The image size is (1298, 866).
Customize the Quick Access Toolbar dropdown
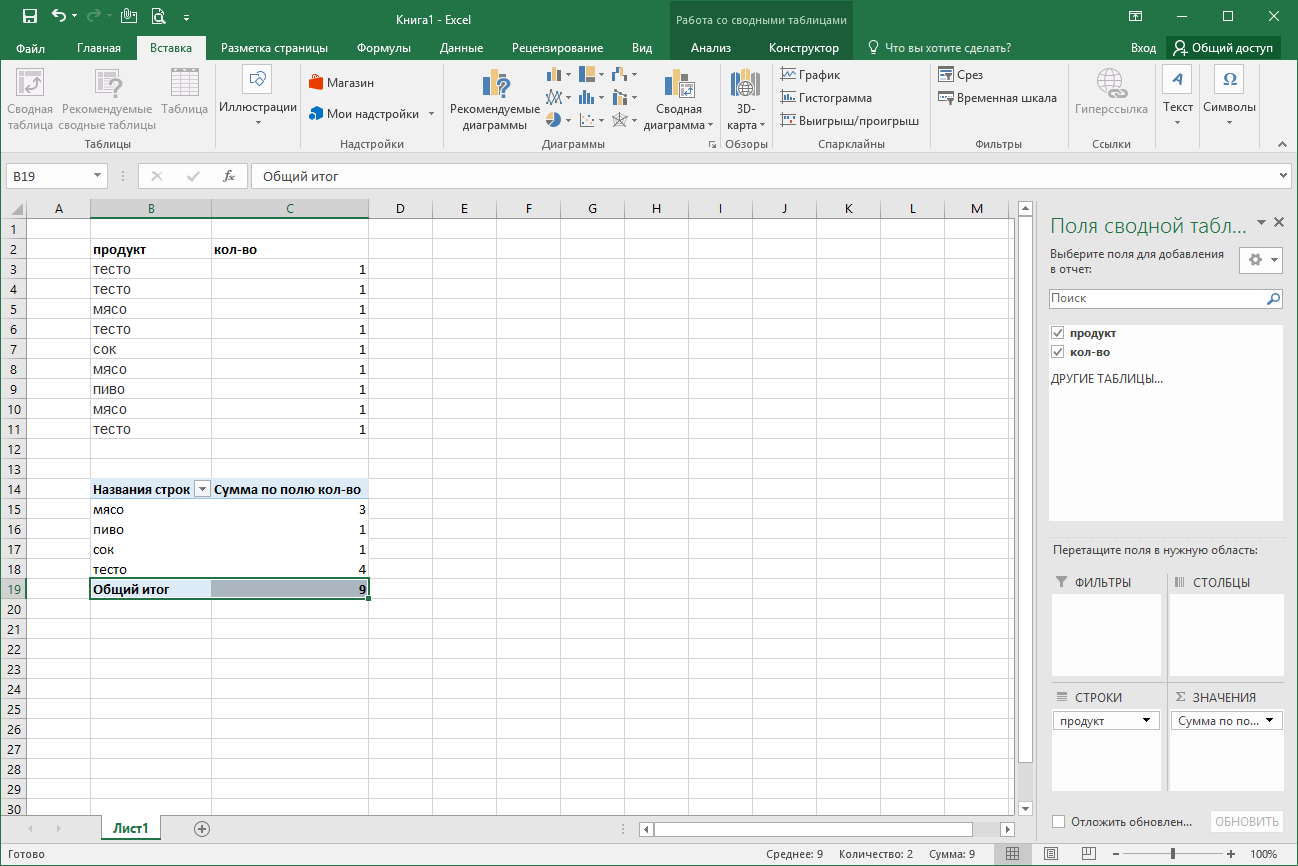pos(187,18)
